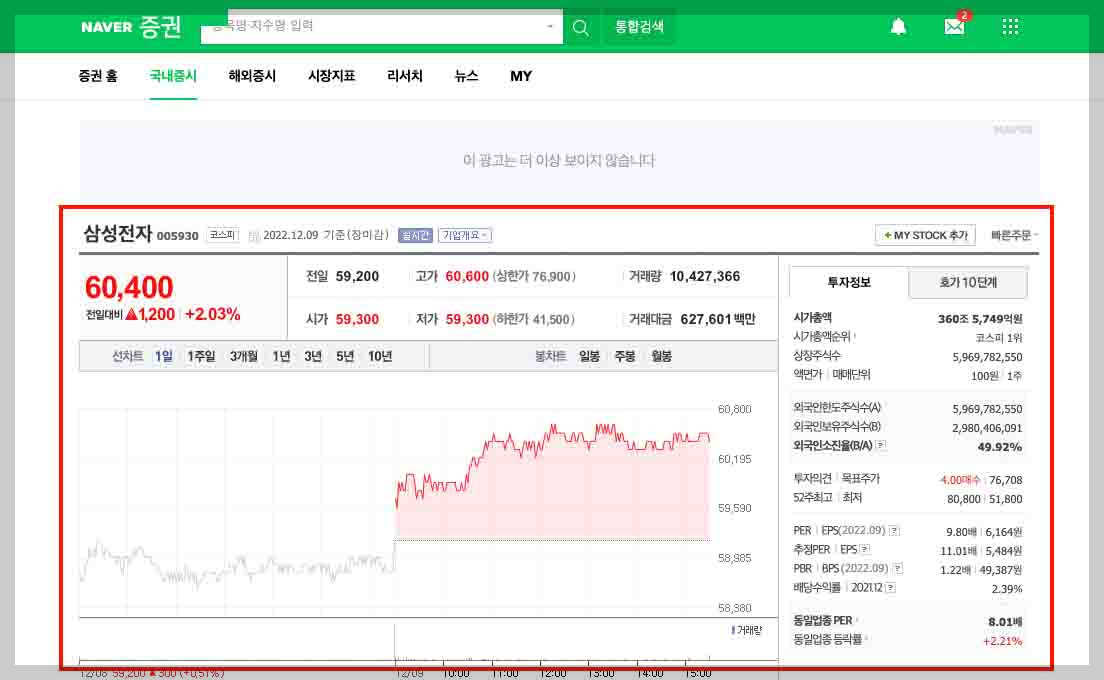Click the help icon beside 배당수익률 2021.12
The image size is (1104, 680).
tap(891, 588)
